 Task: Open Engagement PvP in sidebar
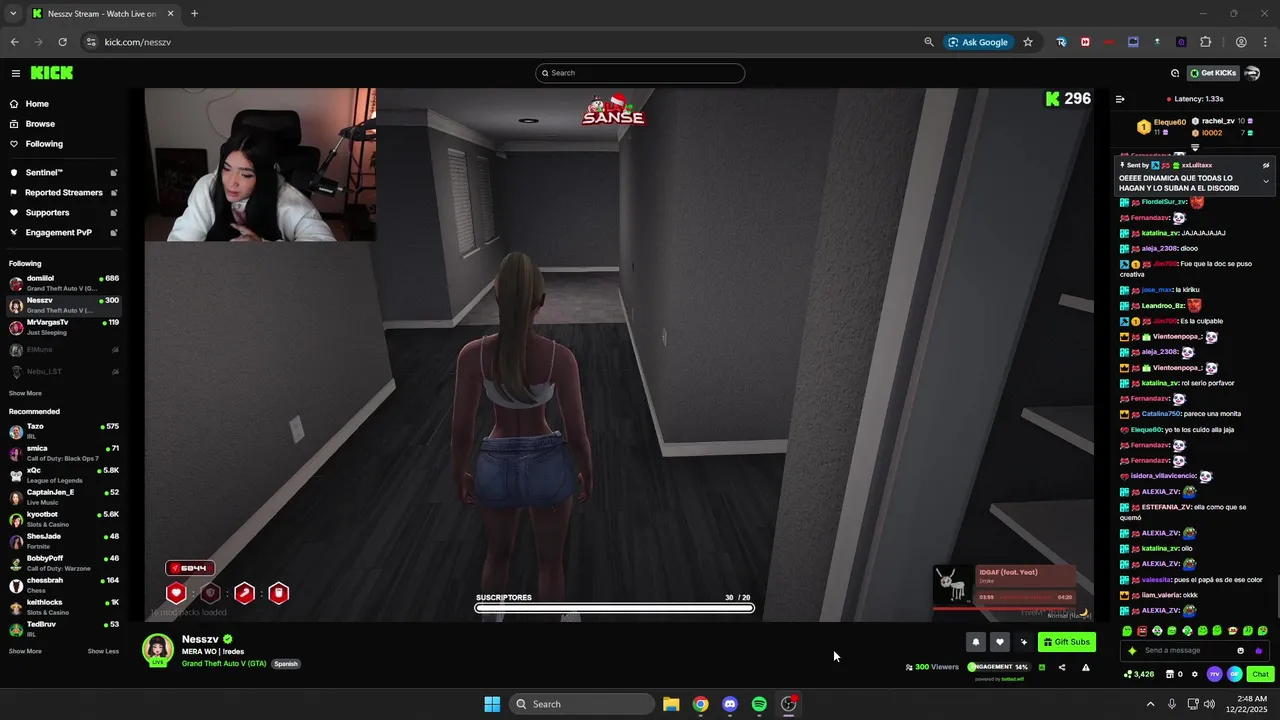(62, 232)
